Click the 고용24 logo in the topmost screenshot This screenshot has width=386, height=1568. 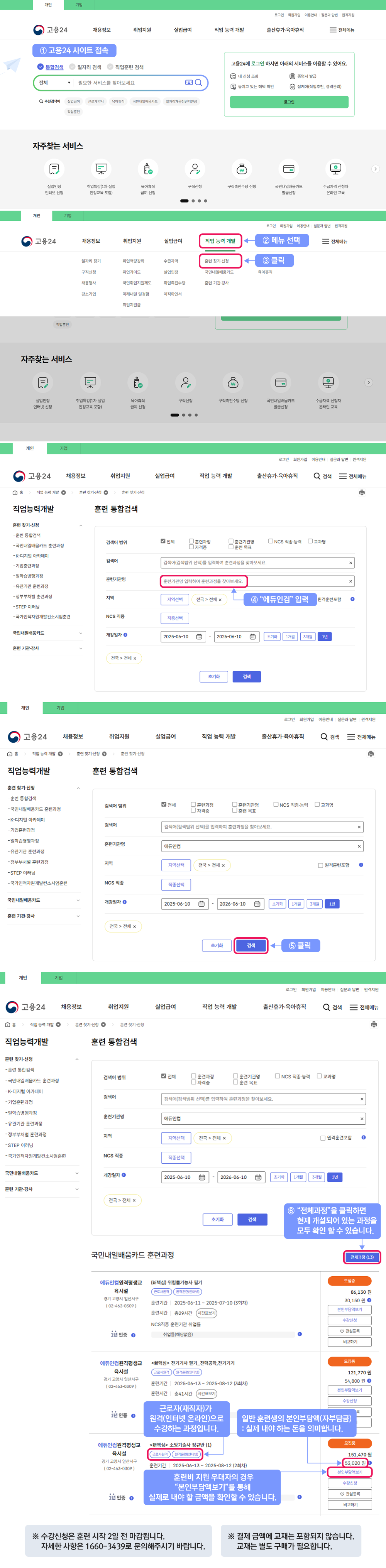(51, 30)
